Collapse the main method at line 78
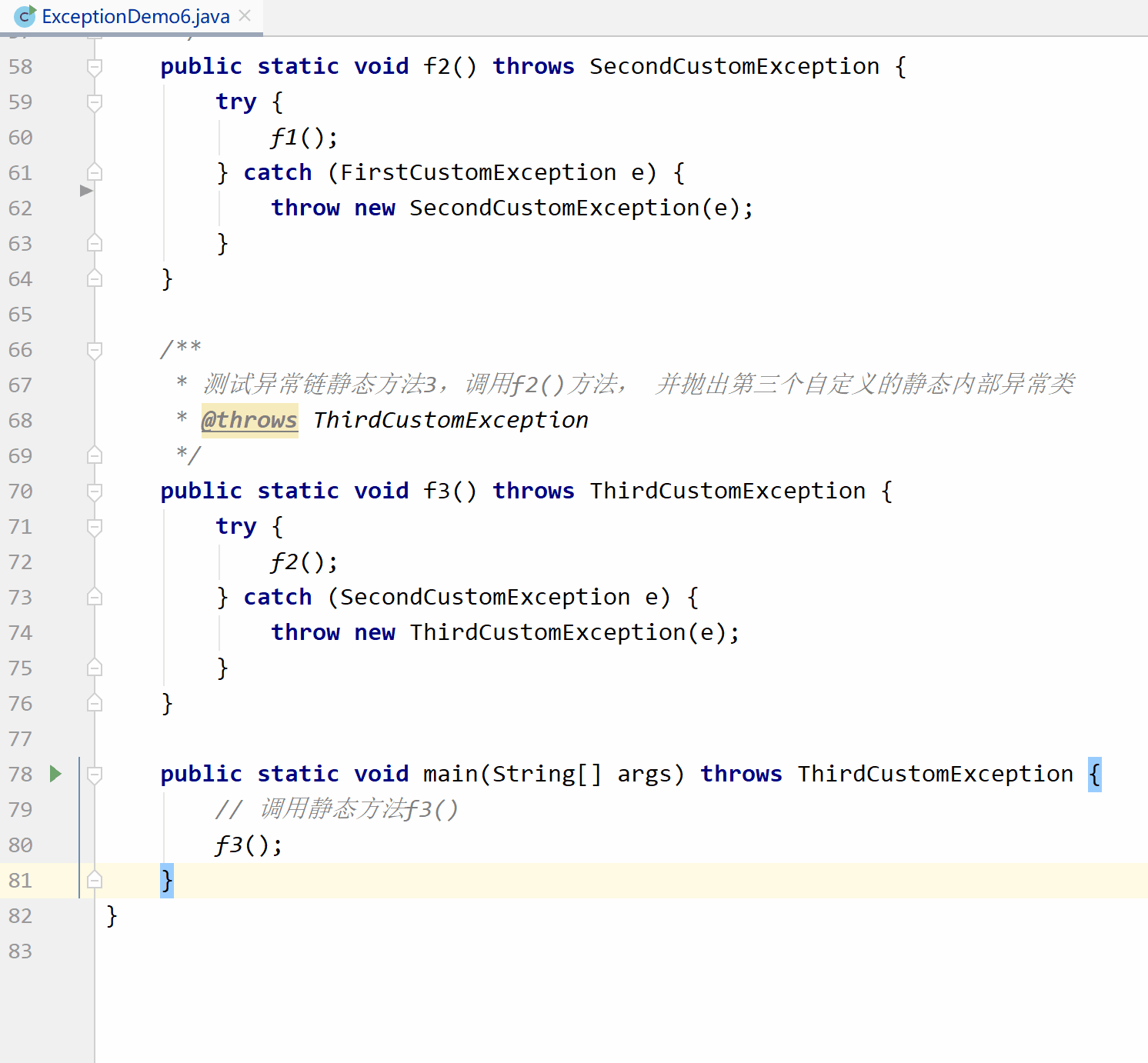 [95, 775]
